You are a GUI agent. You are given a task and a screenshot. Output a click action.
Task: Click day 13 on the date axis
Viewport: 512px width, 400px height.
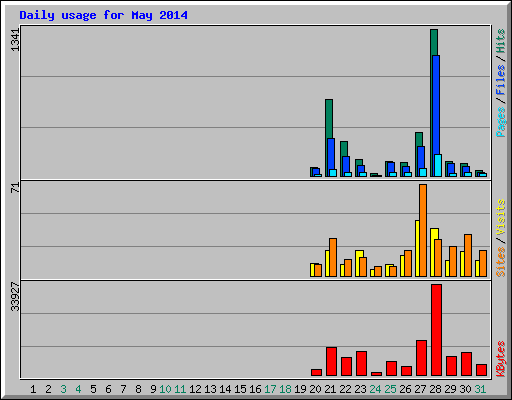(210, 389)
